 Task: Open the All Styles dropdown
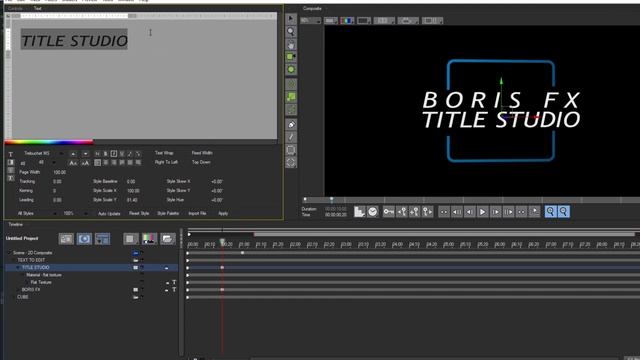click(x=55, y=213)
